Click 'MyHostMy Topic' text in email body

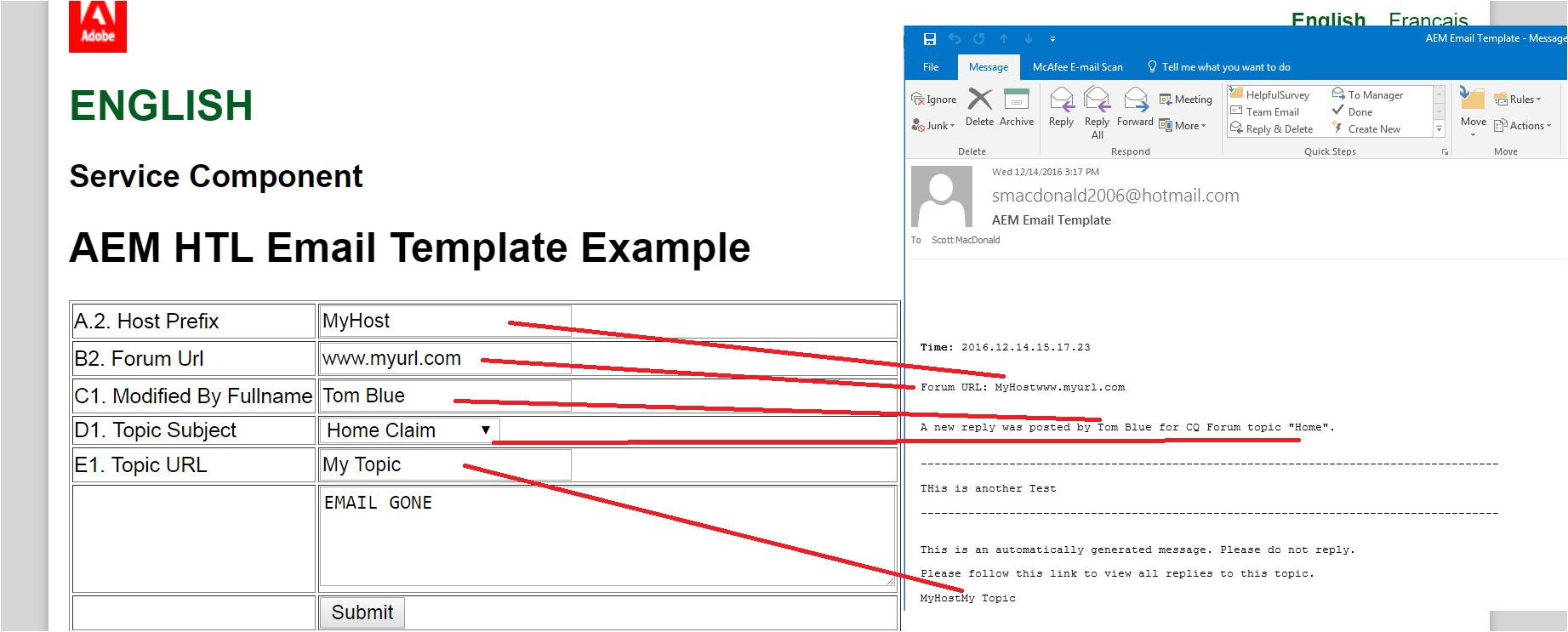click(x=968, y=598)
